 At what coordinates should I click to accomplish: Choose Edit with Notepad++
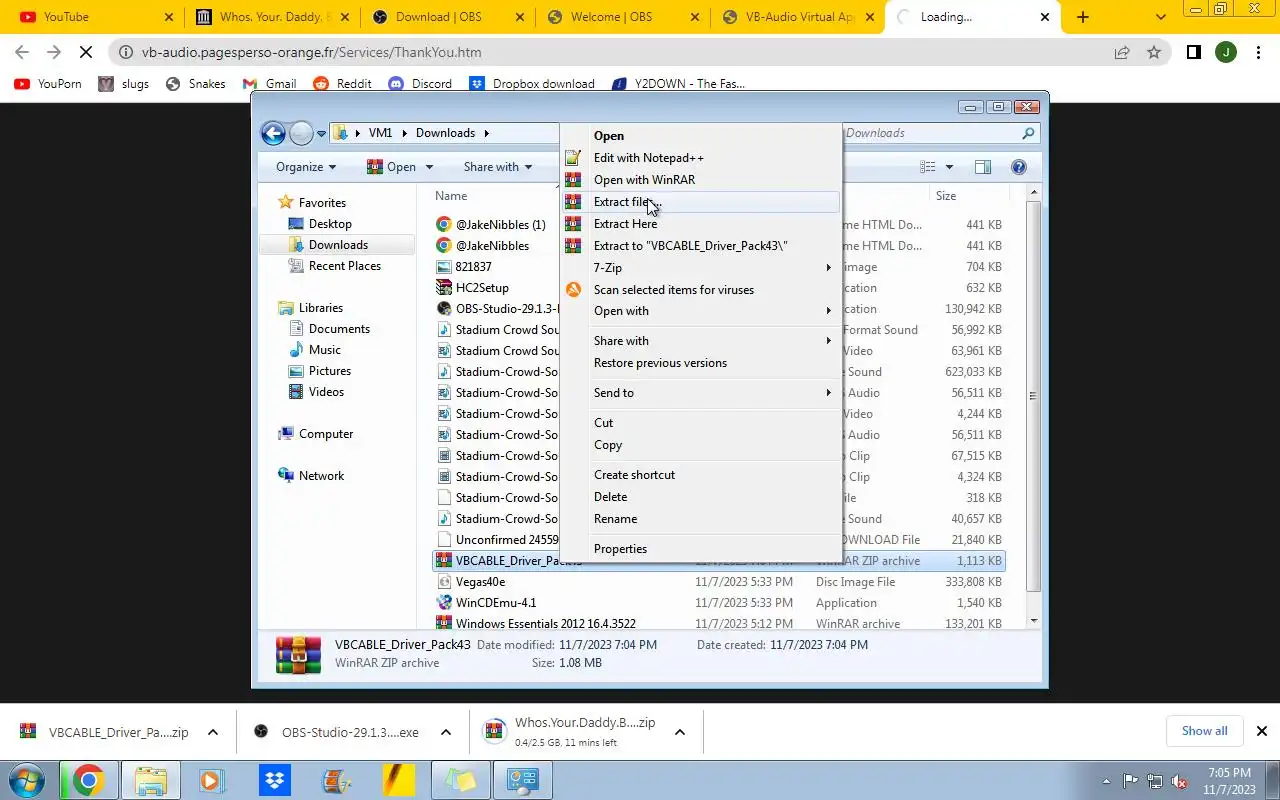[700, 158]
